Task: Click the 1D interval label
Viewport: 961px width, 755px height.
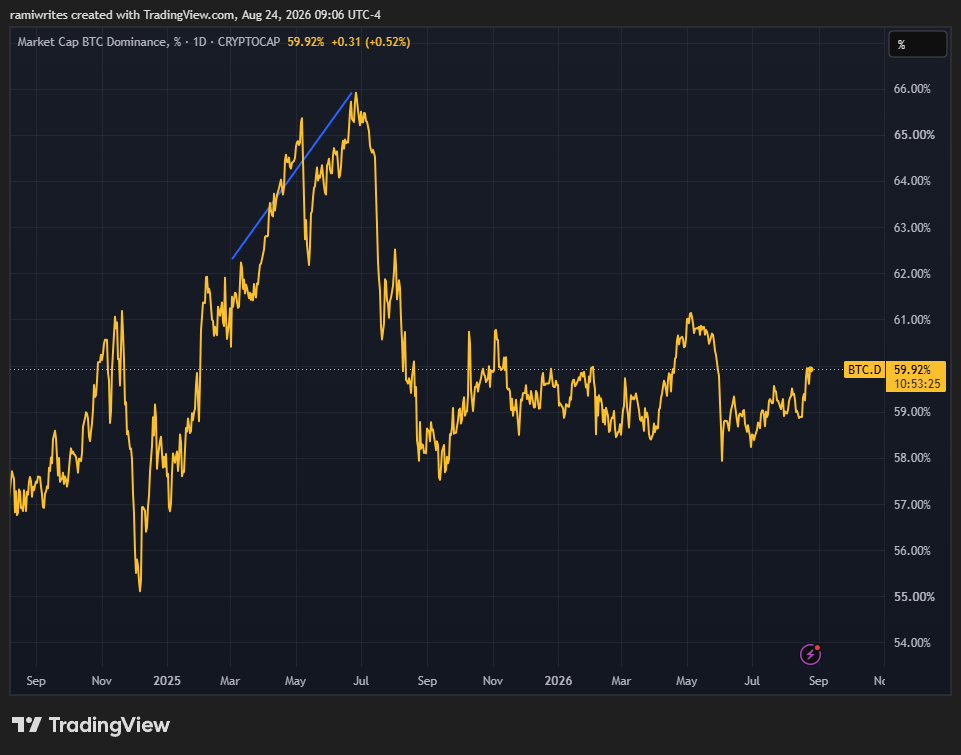Action: pos(200,42)
